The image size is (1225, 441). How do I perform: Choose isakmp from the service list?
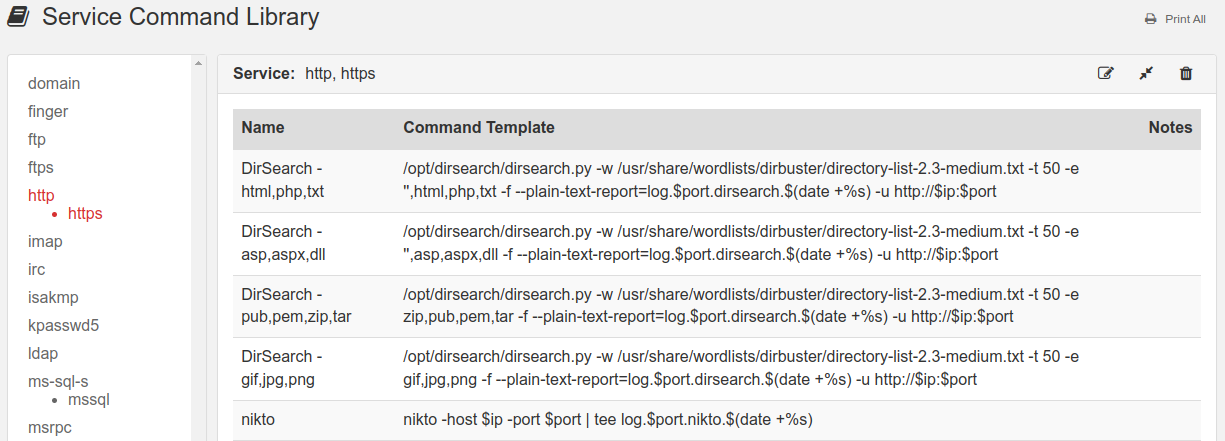pos(53,297)
